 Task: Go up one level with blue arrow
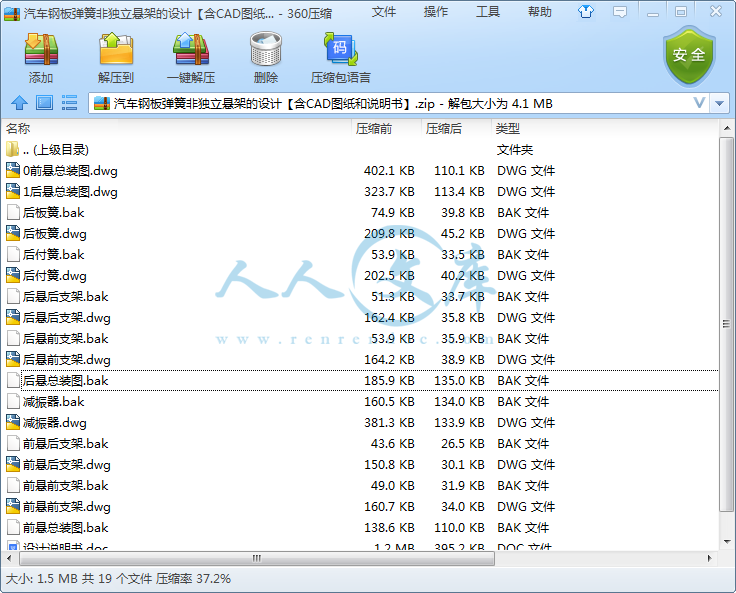[x=19, y=103]
